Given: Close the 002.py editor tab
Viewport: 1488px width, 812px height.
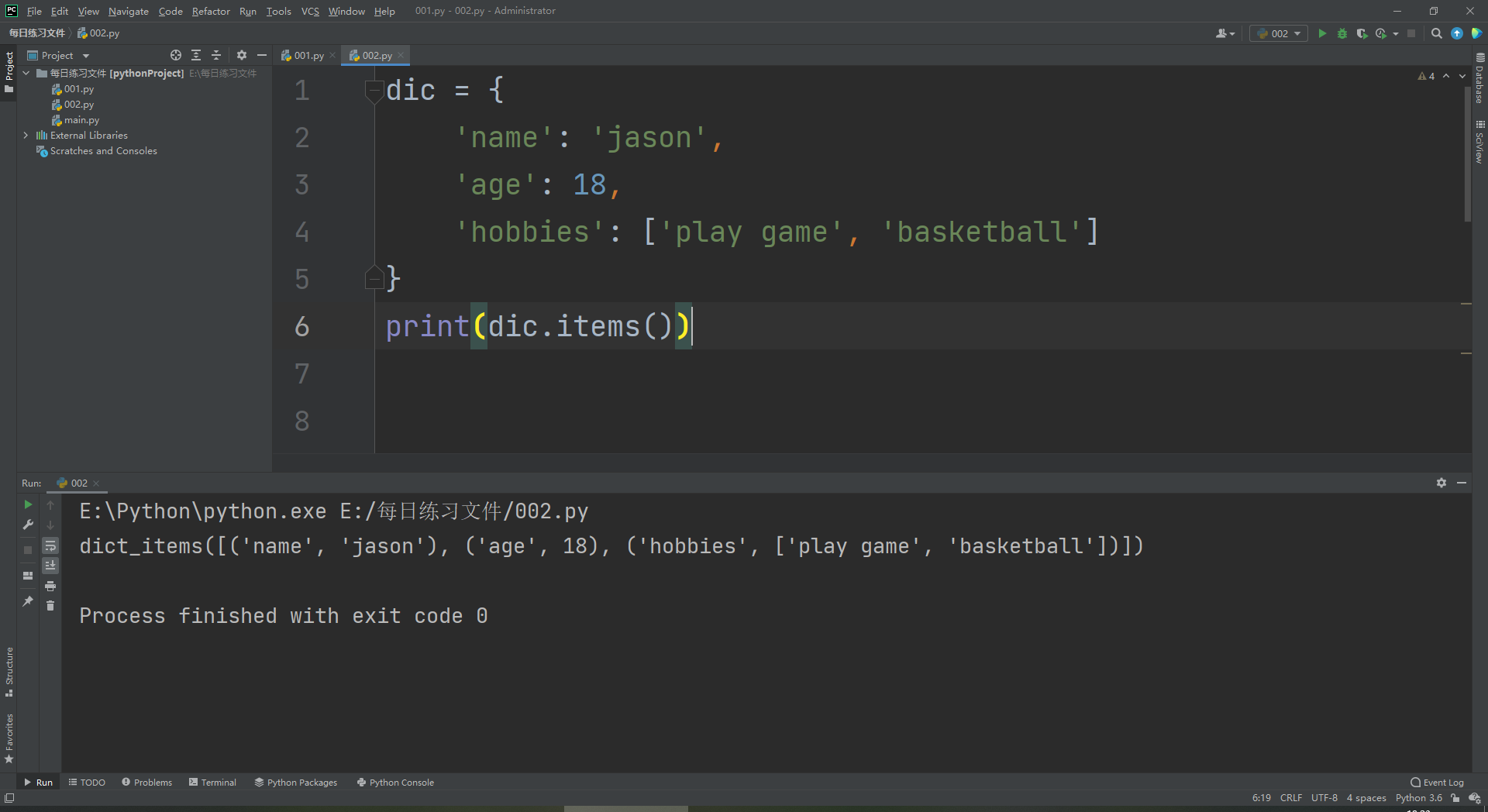Looking at the screenshot, I should coord(401,55).
